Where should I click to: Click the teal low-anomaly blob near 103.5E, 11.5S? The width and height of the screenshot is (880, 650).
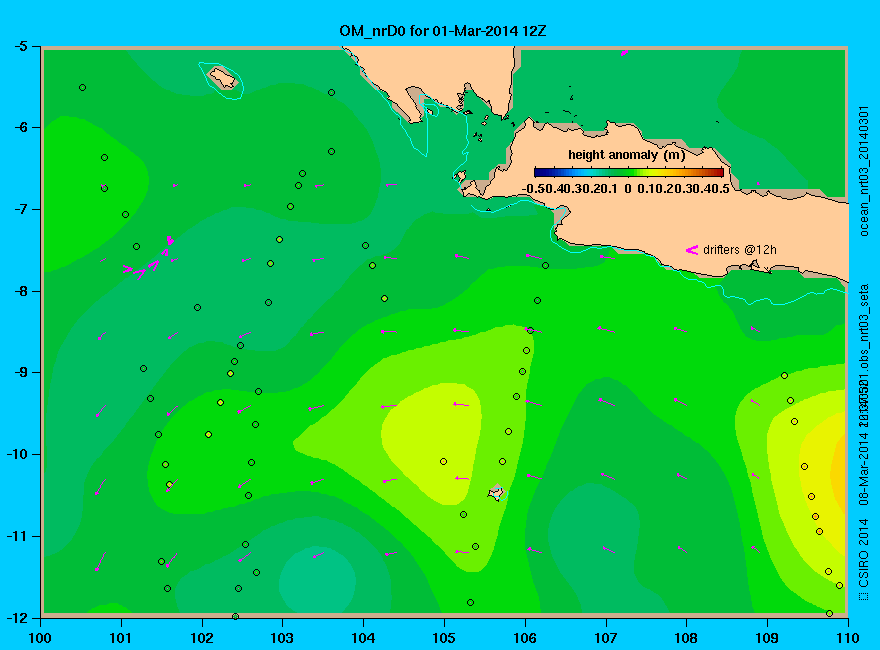coord(318,580)
